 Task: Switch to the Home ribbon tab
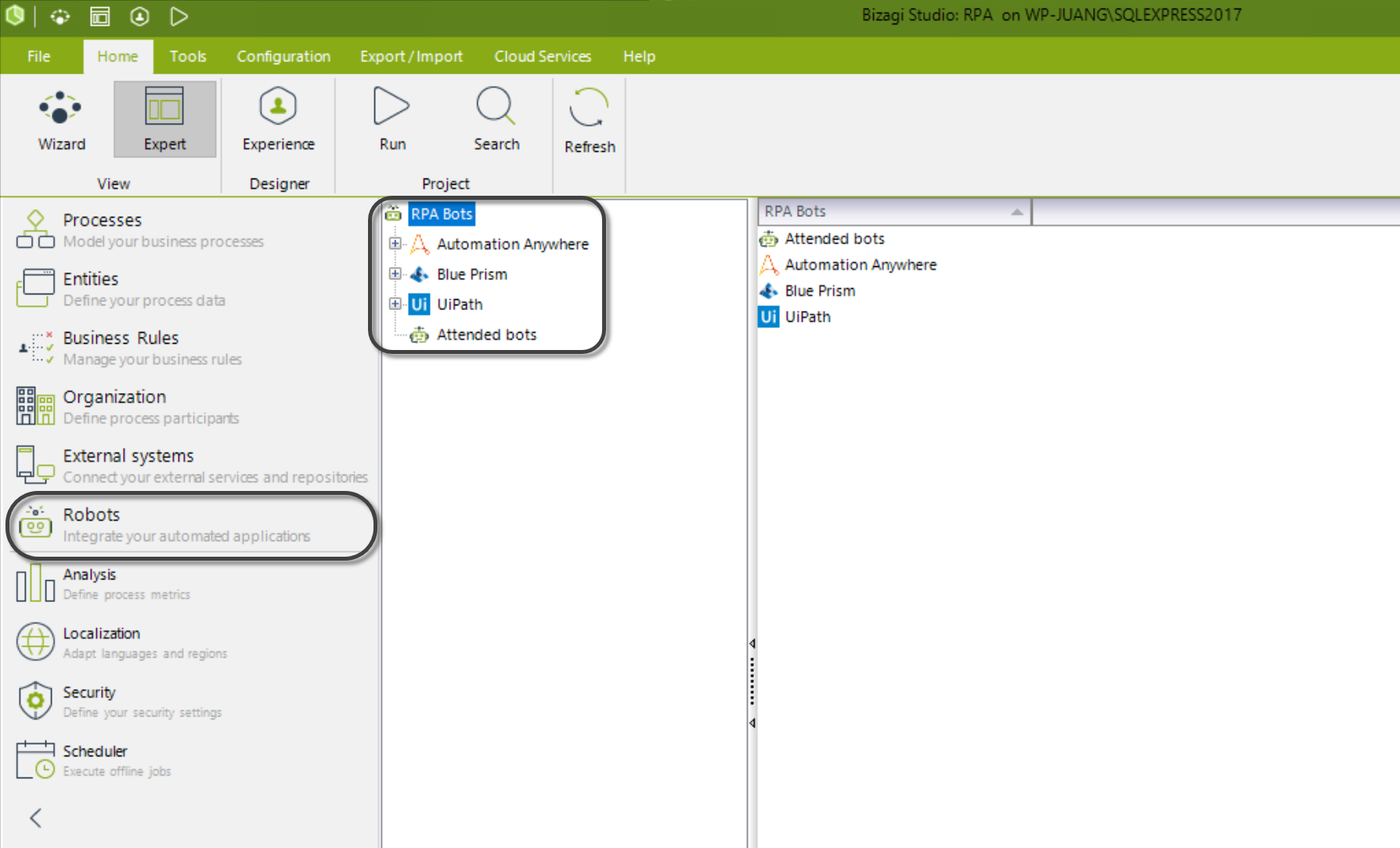[x=117, y=56]
